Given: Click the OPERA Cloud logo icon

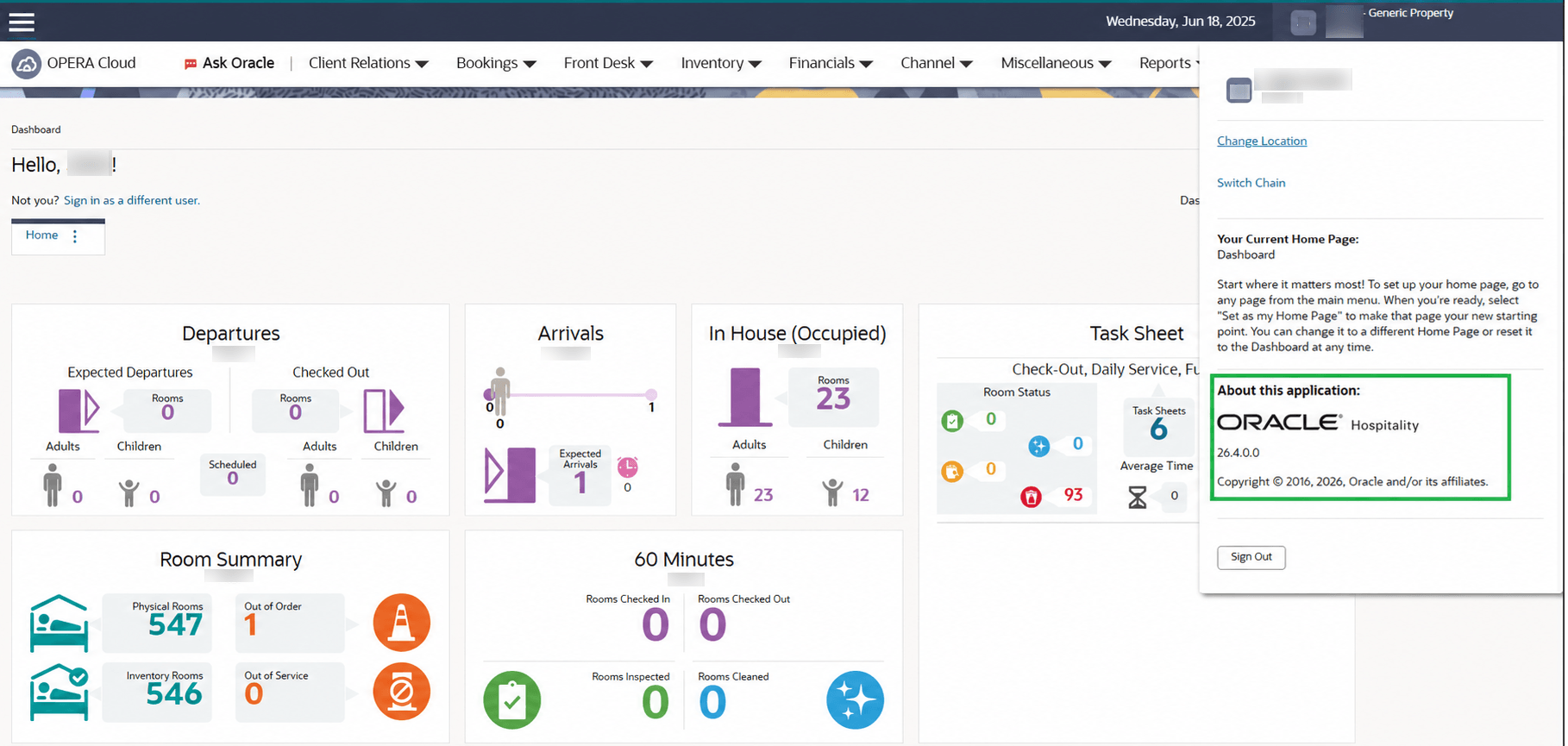Looking at the screenshot, I should click(26, 64).
